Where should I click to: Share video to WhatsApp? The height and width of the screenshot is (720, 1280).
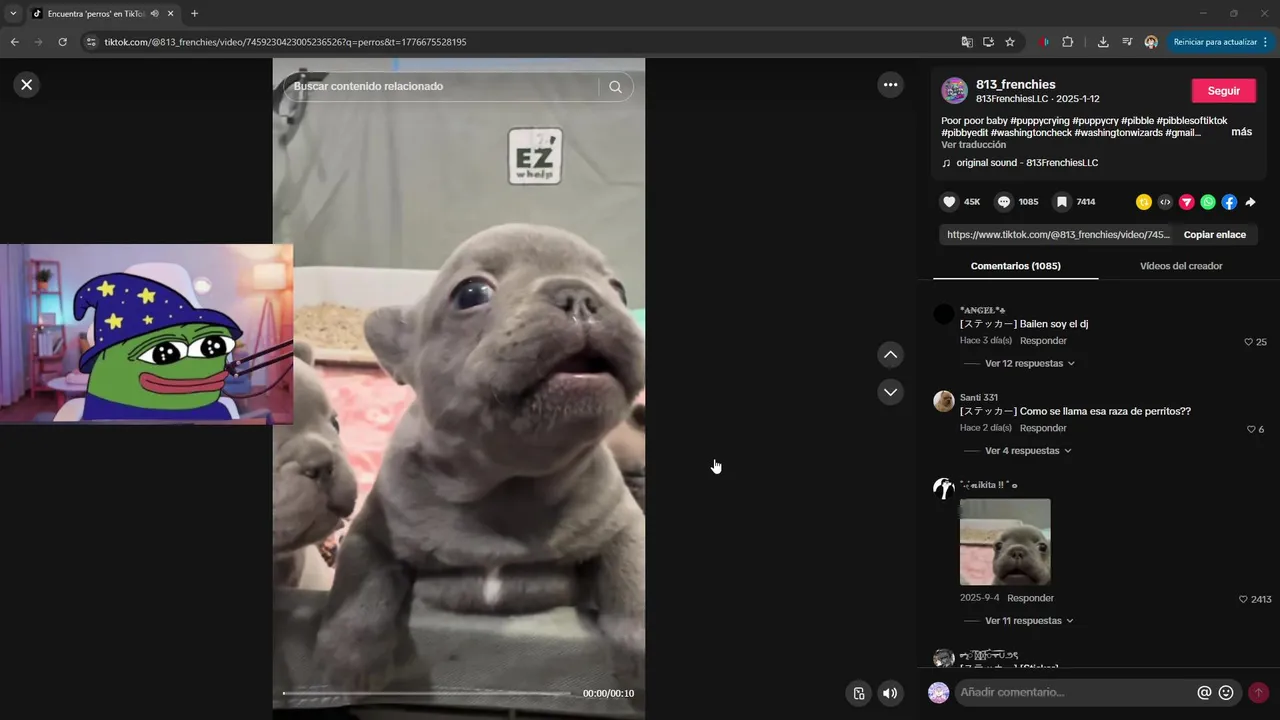pos(1208,202)
